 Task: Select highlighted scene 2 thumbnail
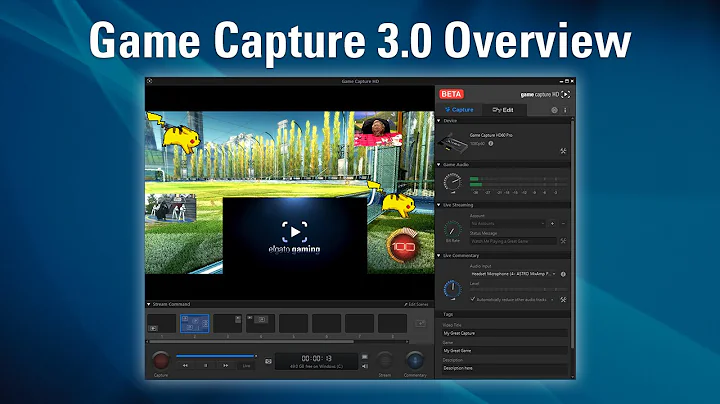pyautogui.click(x=195, y=324)
